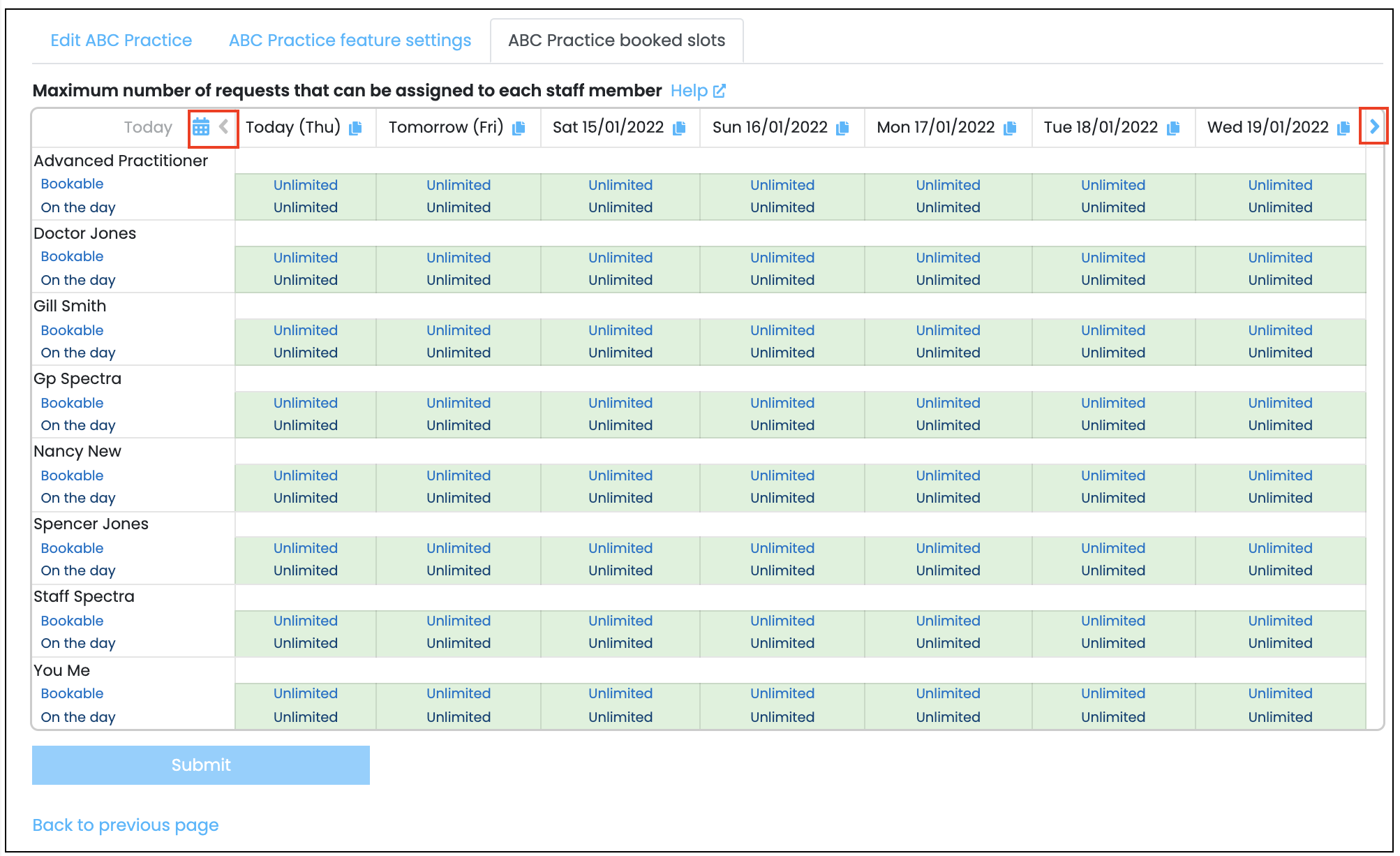
Task: Open ABC Practice feature settings tab
Action: coord(350,40)
